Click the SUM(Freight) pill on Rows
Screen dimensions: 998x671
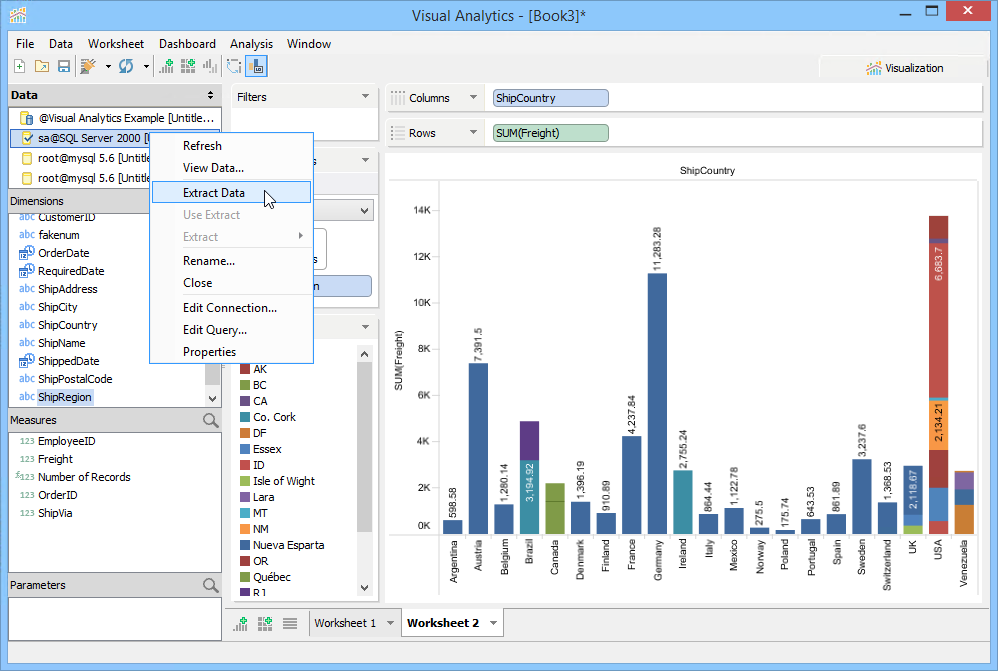pyautogui.click(x=551, y=133)
